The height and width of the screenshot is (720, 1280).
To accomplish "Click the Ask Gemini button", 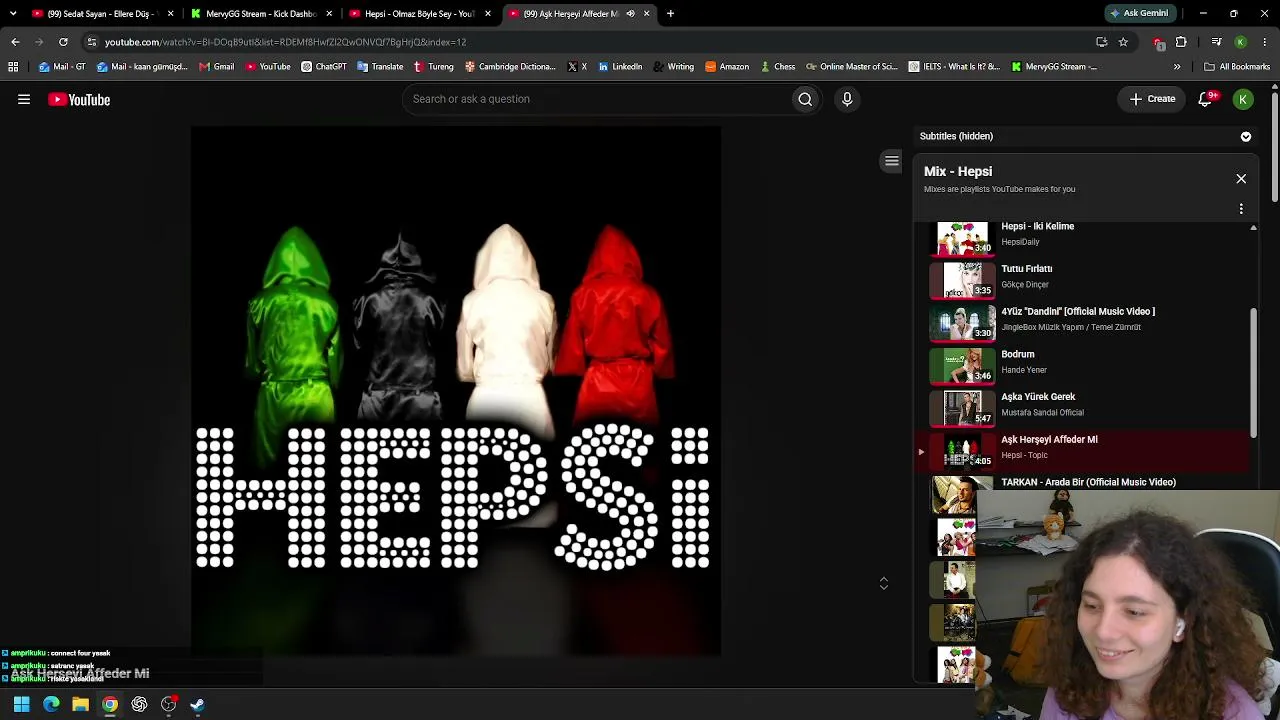I will 1138,14.
